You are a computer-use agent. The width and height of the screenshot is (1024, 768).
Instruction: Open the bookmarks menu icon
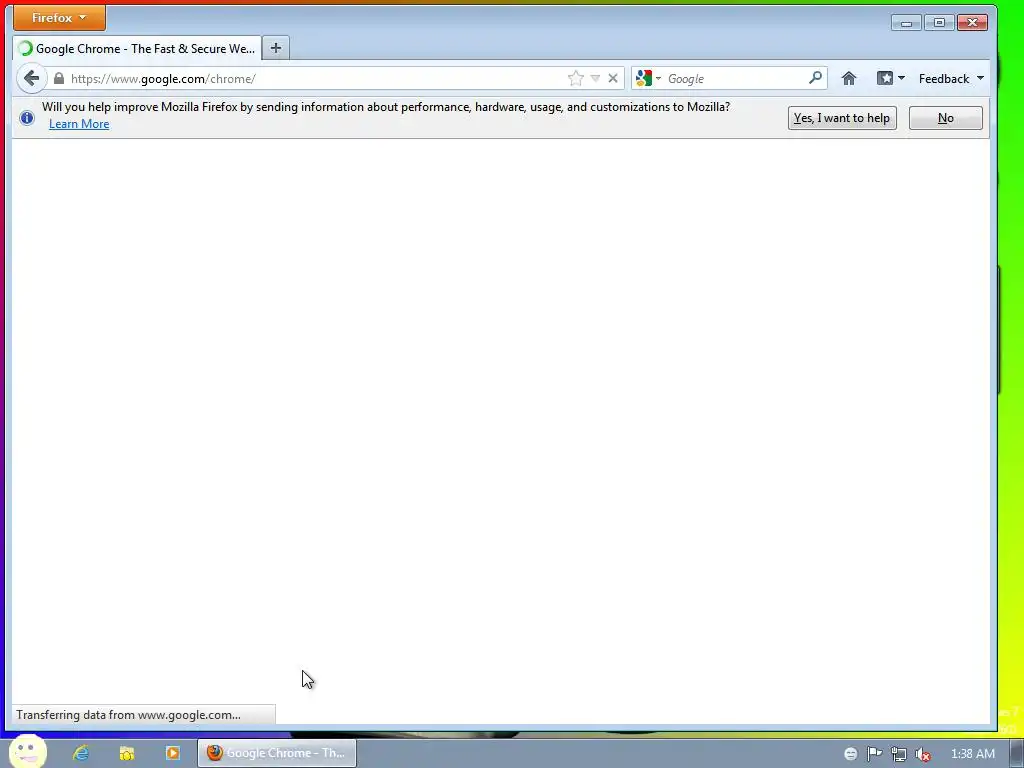[885, 78]
